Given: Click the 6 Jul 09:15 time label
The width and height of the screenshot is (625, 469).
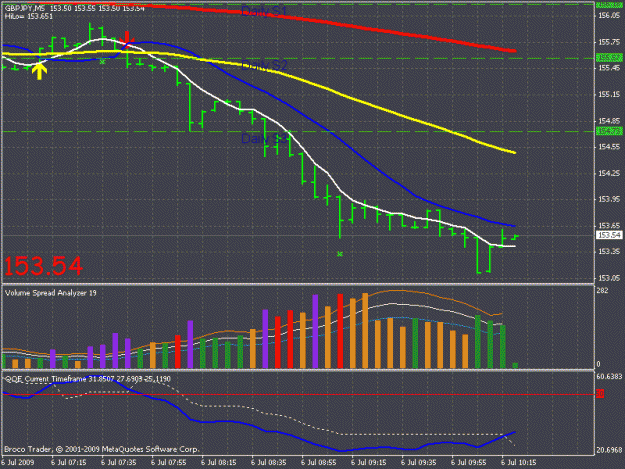Looking at the screenshot, I should (x=369, y=463).
